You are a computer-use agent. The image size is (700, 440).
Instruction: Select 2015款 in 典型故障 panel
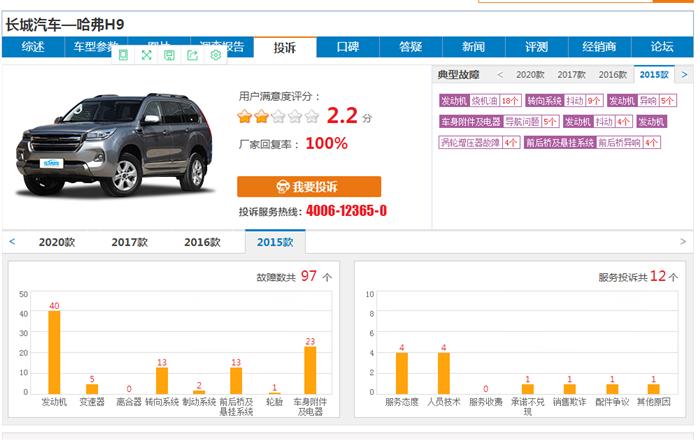[x=654, y=75]
